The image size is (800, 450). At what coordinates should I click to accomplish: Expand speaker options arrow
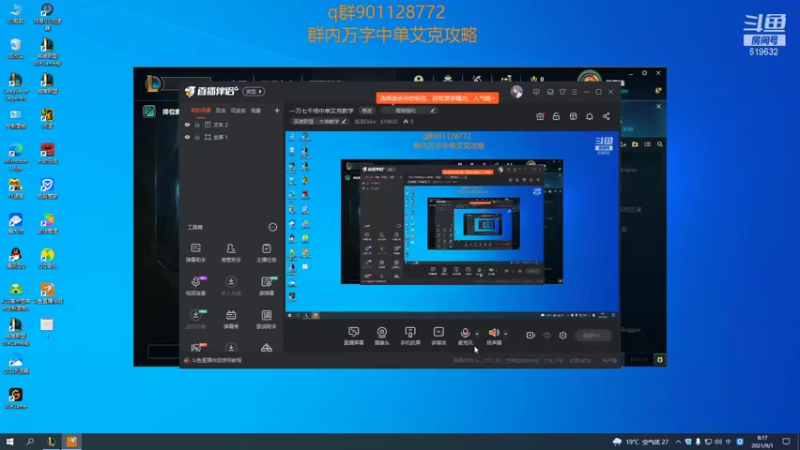[x=506, y=334]
